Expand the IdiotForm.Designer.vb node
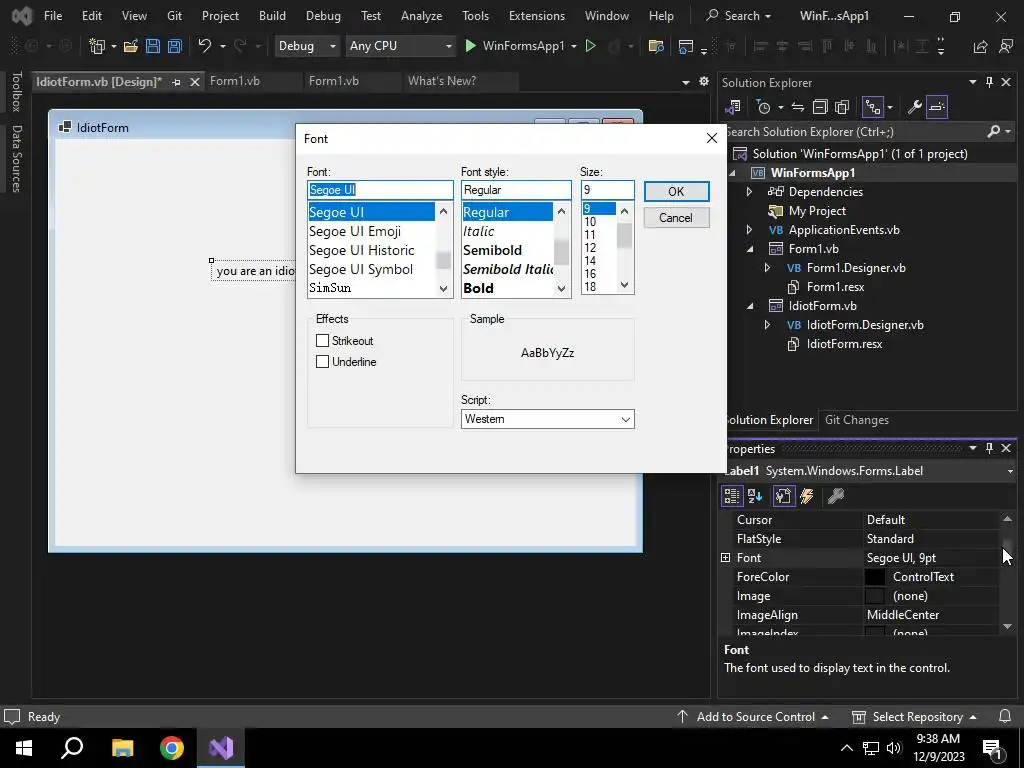Screen dimensions: 1024x768 click(x=767, y=325)
